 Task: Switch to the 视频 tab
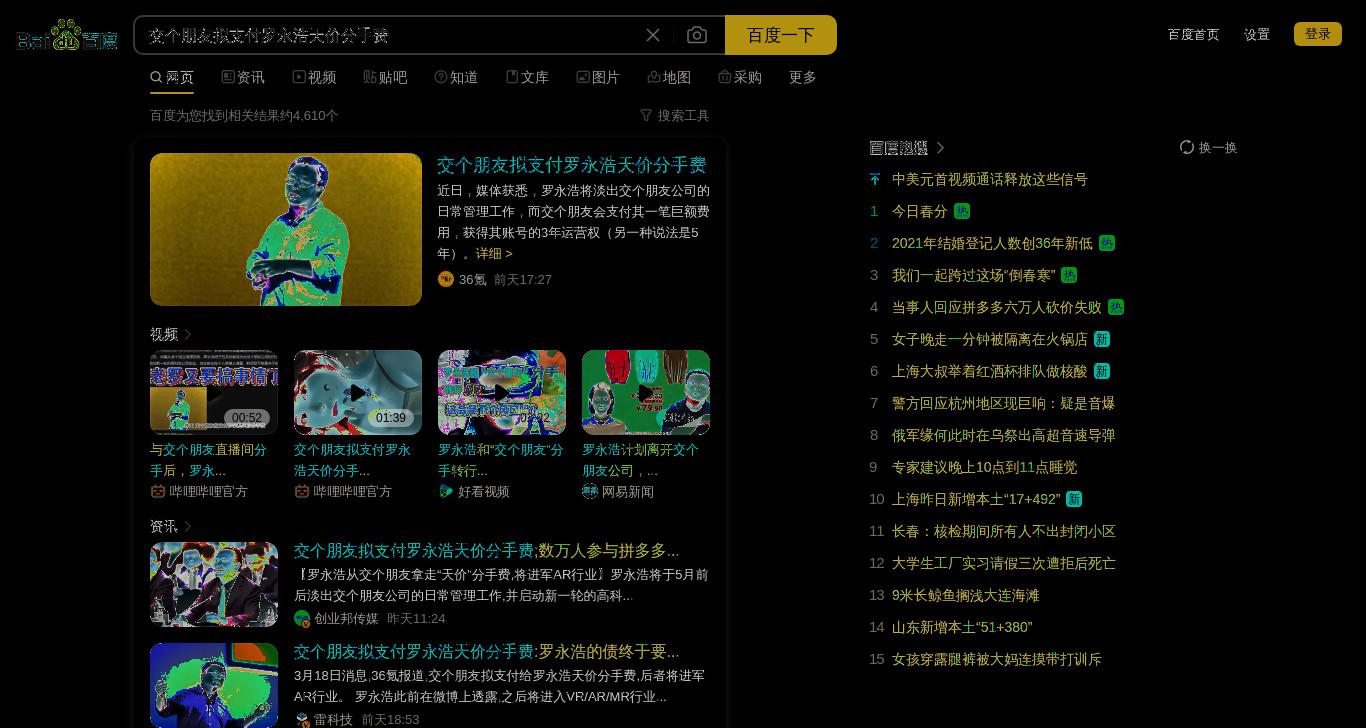[x=314, y=77]
